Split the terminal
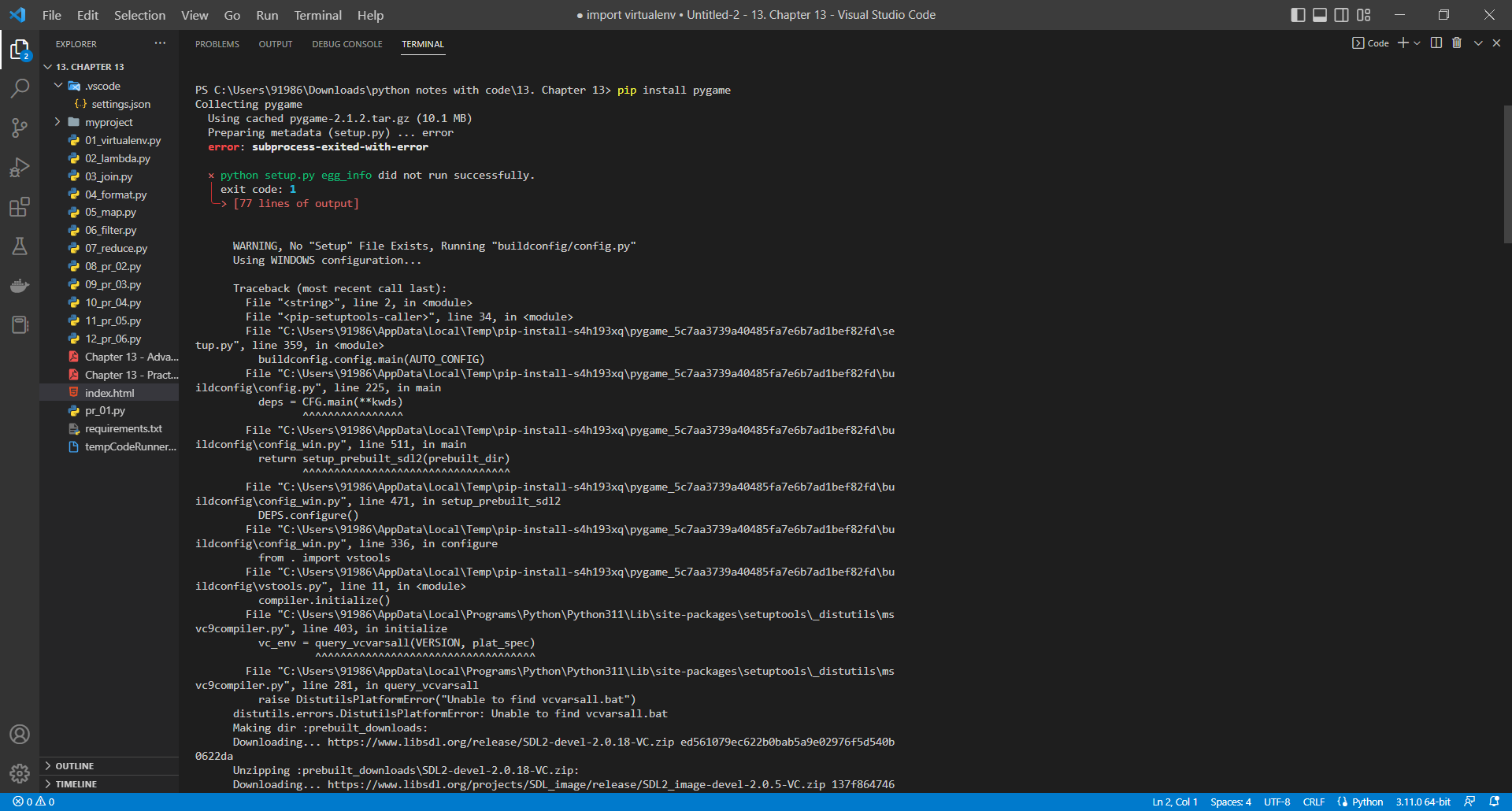This screenshot has height=811, width=1512. tap(1435, 43)
